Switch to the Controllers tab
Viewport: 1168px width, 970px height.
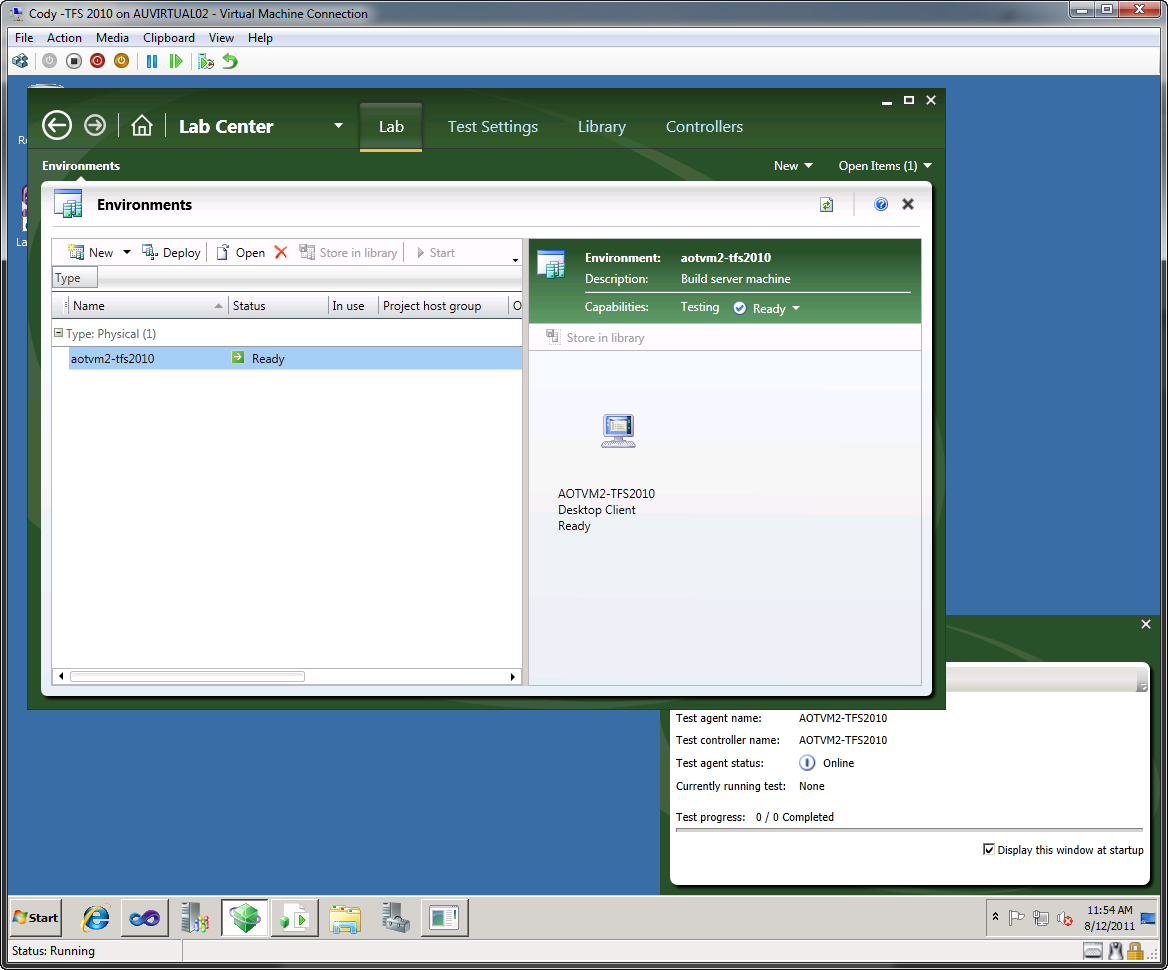pyautogui.click(x=704, y=127)
